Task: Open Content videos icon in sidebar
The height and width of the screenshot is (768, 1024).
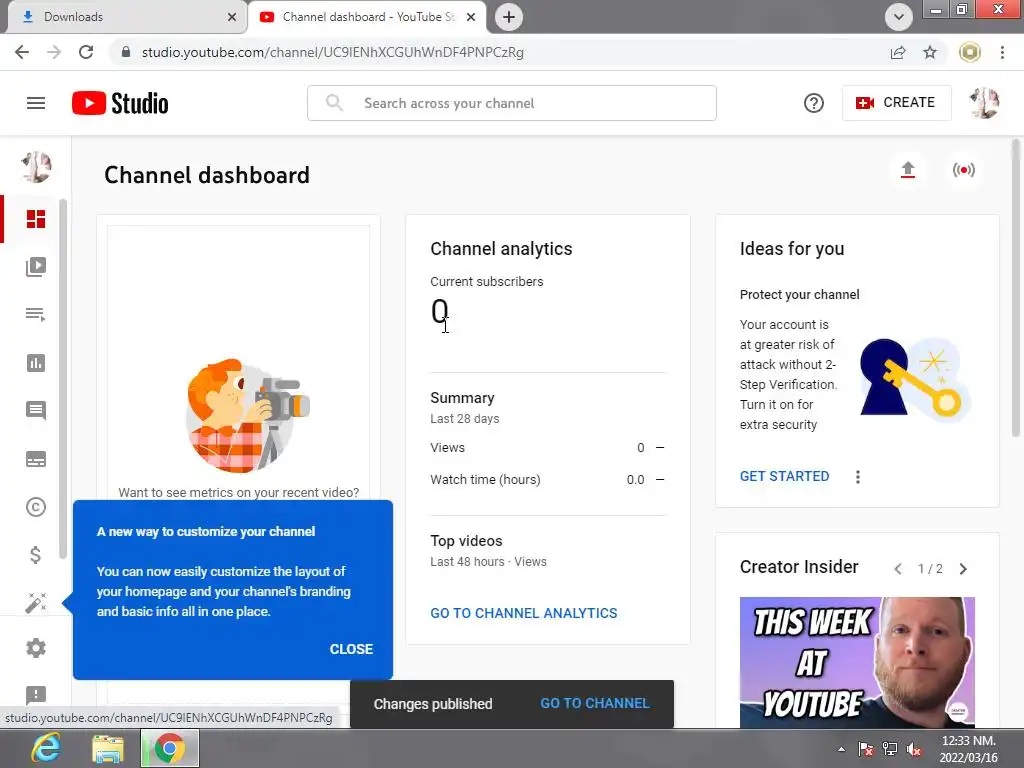Action: [x=36, y=266]
